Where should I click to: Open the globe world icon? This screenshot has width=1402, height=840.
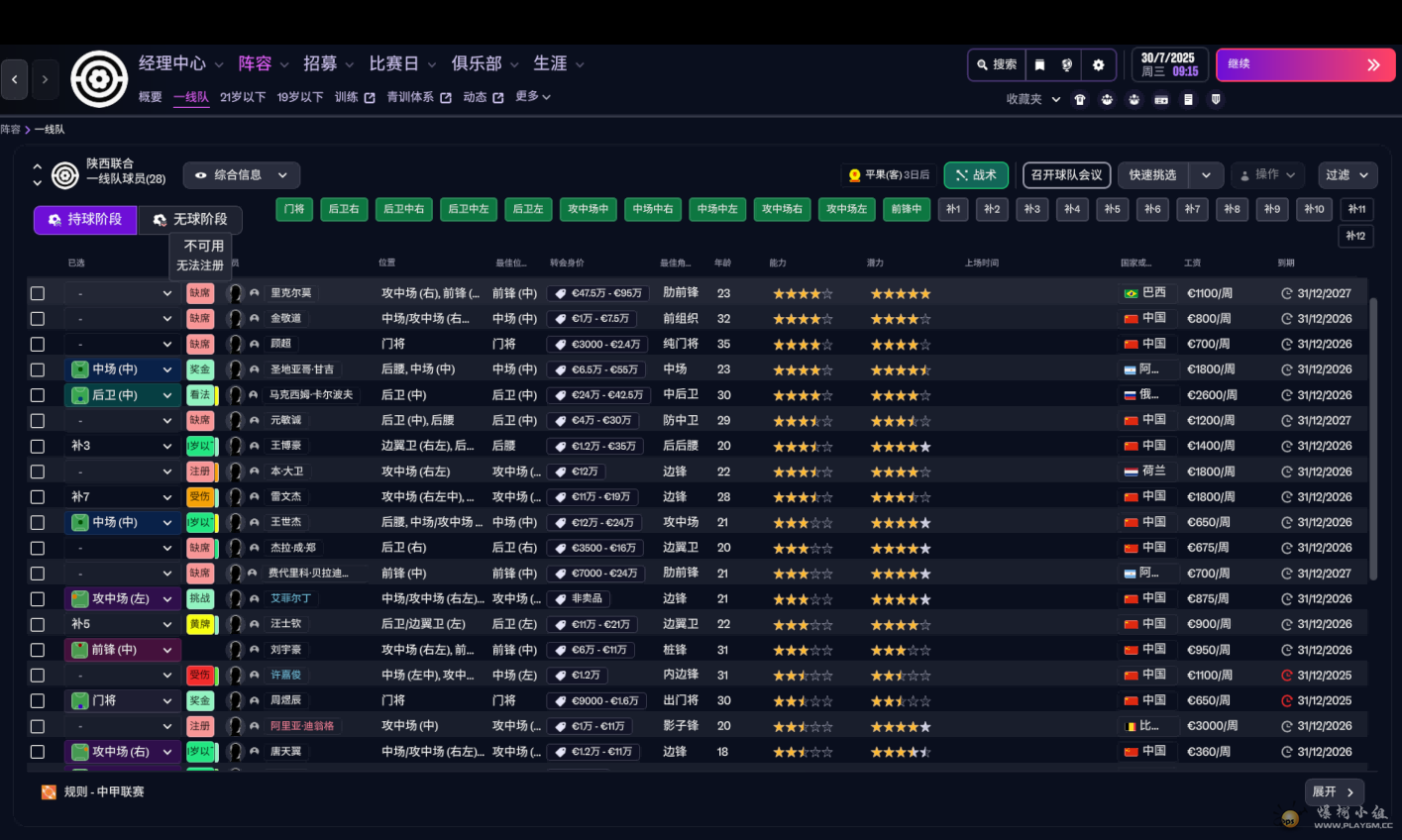(x=1067, y=65)
